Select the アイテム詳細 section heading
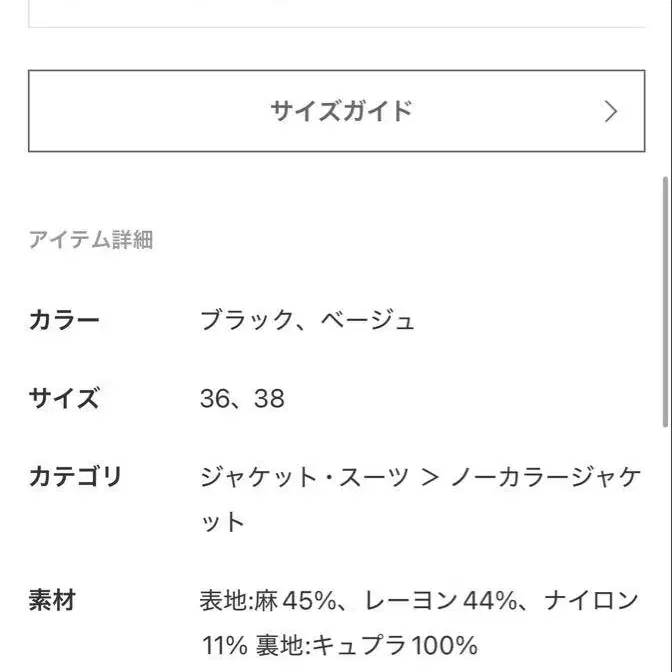672x672 pixels. [90, 240]
